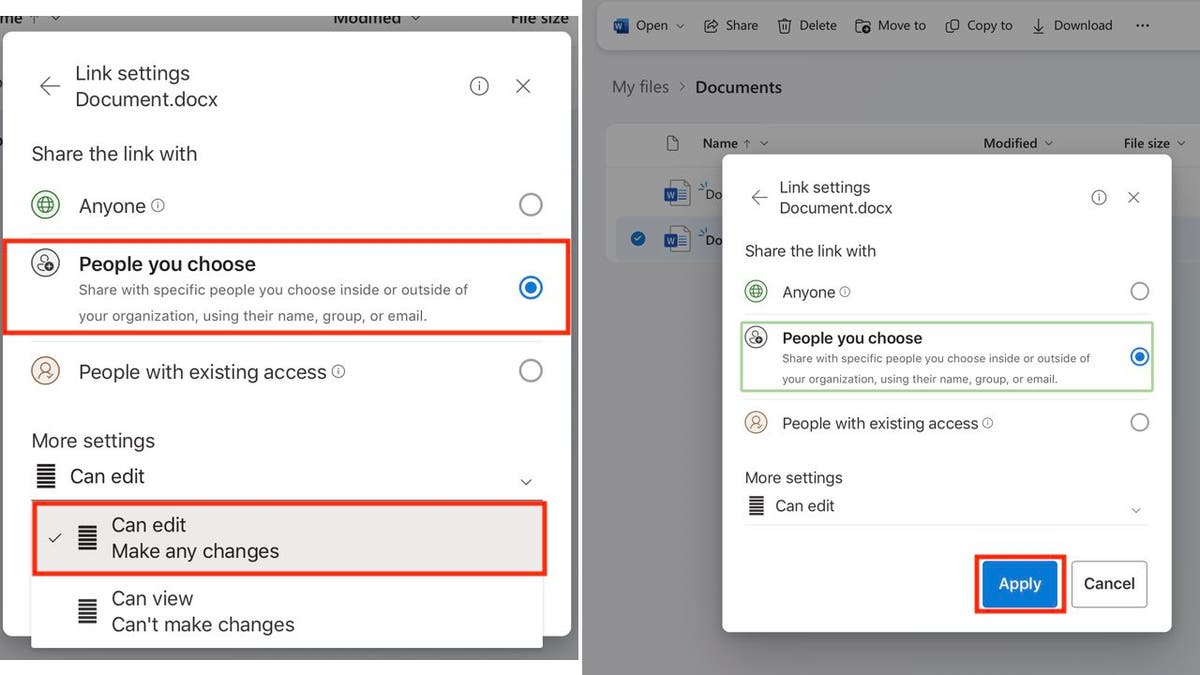Click globe Anyone icon in right dialog

(756, 292)
